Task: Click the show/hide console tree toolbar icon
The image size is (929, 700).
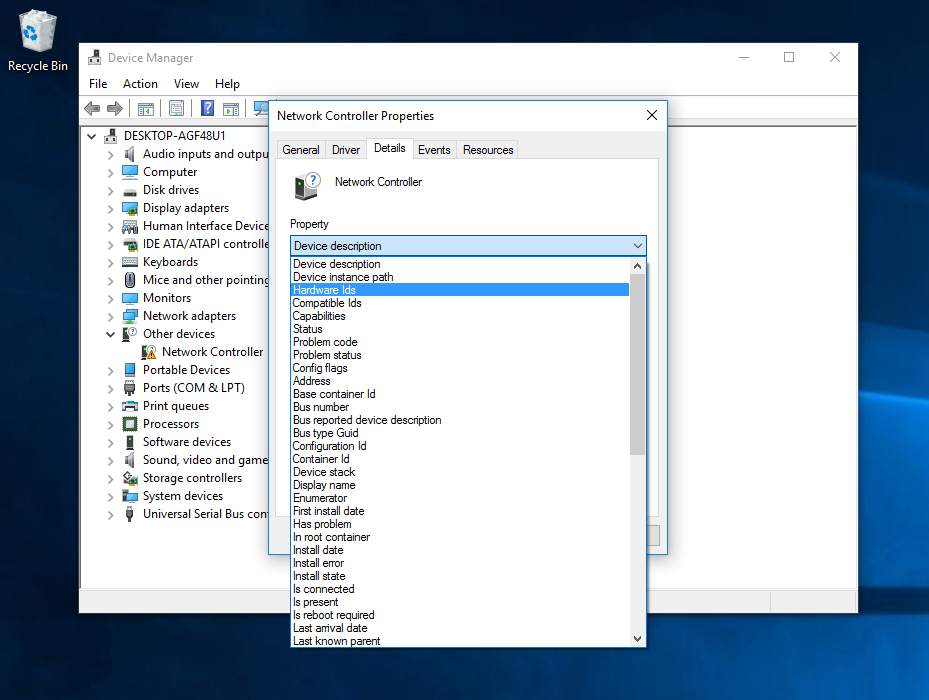Action: coord(146,108)
